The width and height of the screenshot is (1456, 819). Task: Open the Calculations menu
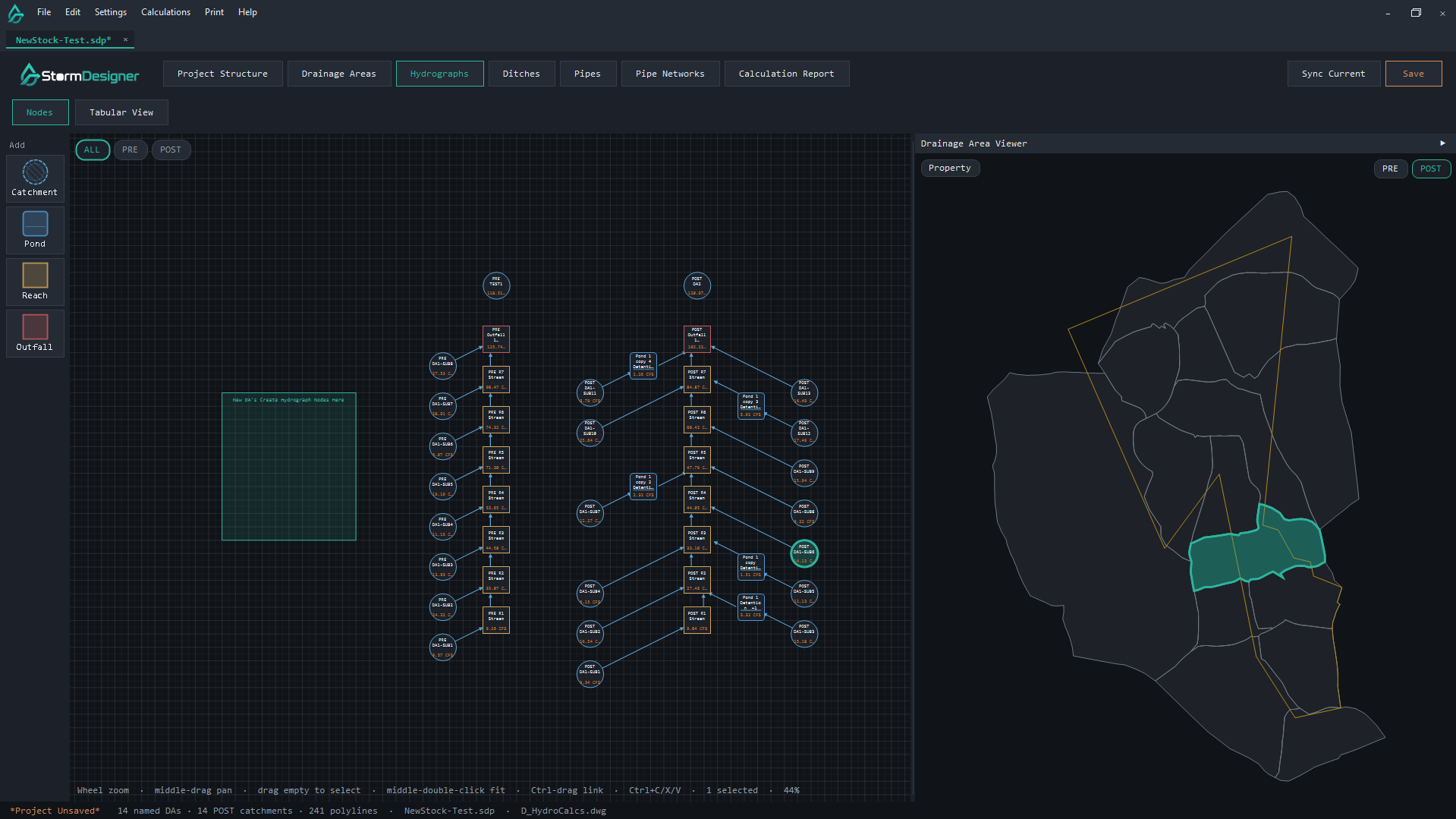pyautogui.click(x=165, y=12)
